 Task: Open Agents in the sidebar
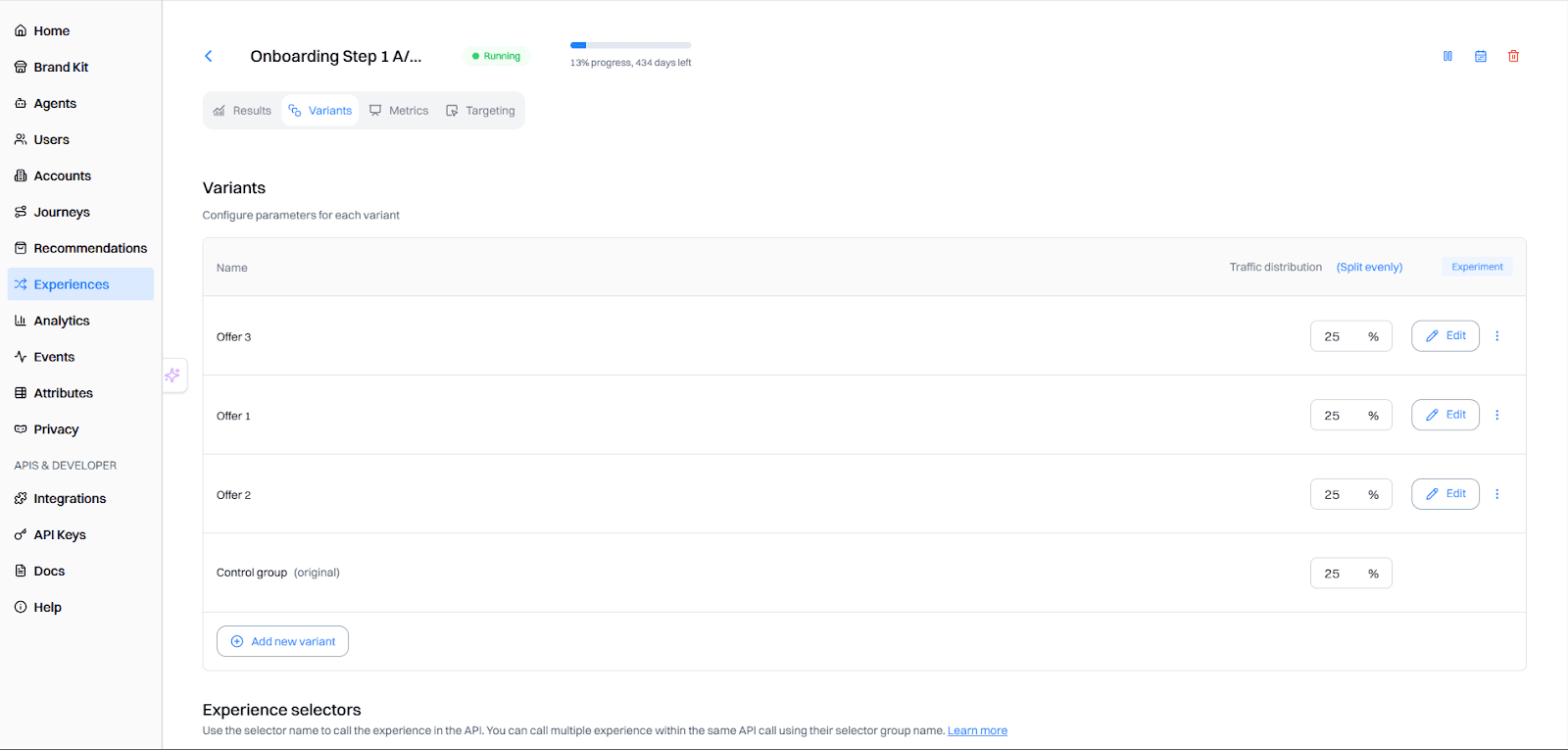(x=80, y=103)
